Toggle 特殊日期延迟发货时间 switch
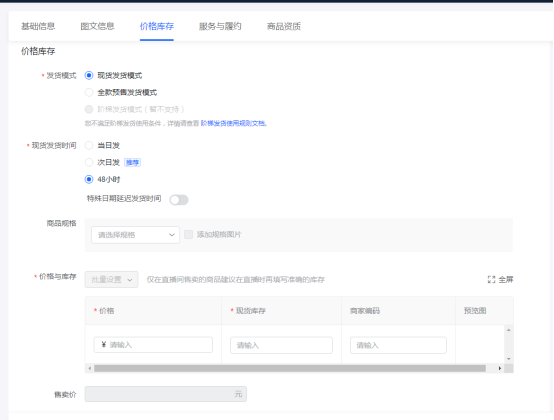 coord(179,200)
